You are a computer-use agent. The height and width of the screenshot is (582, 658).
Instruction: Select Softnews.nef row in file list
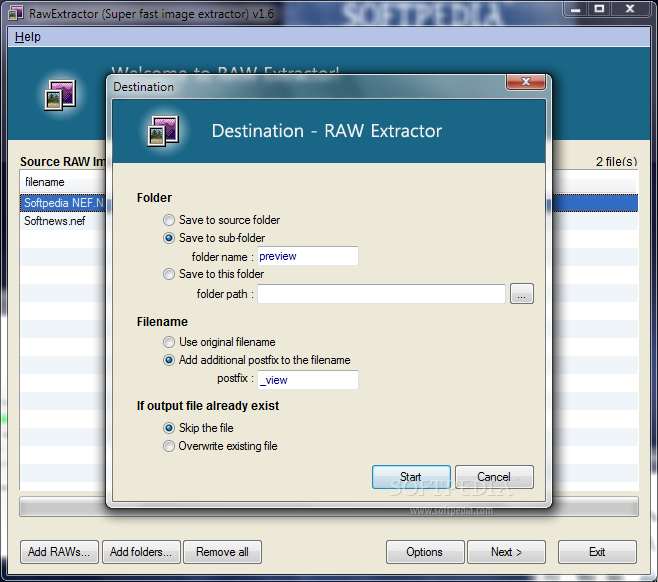[x=63, y=221]
